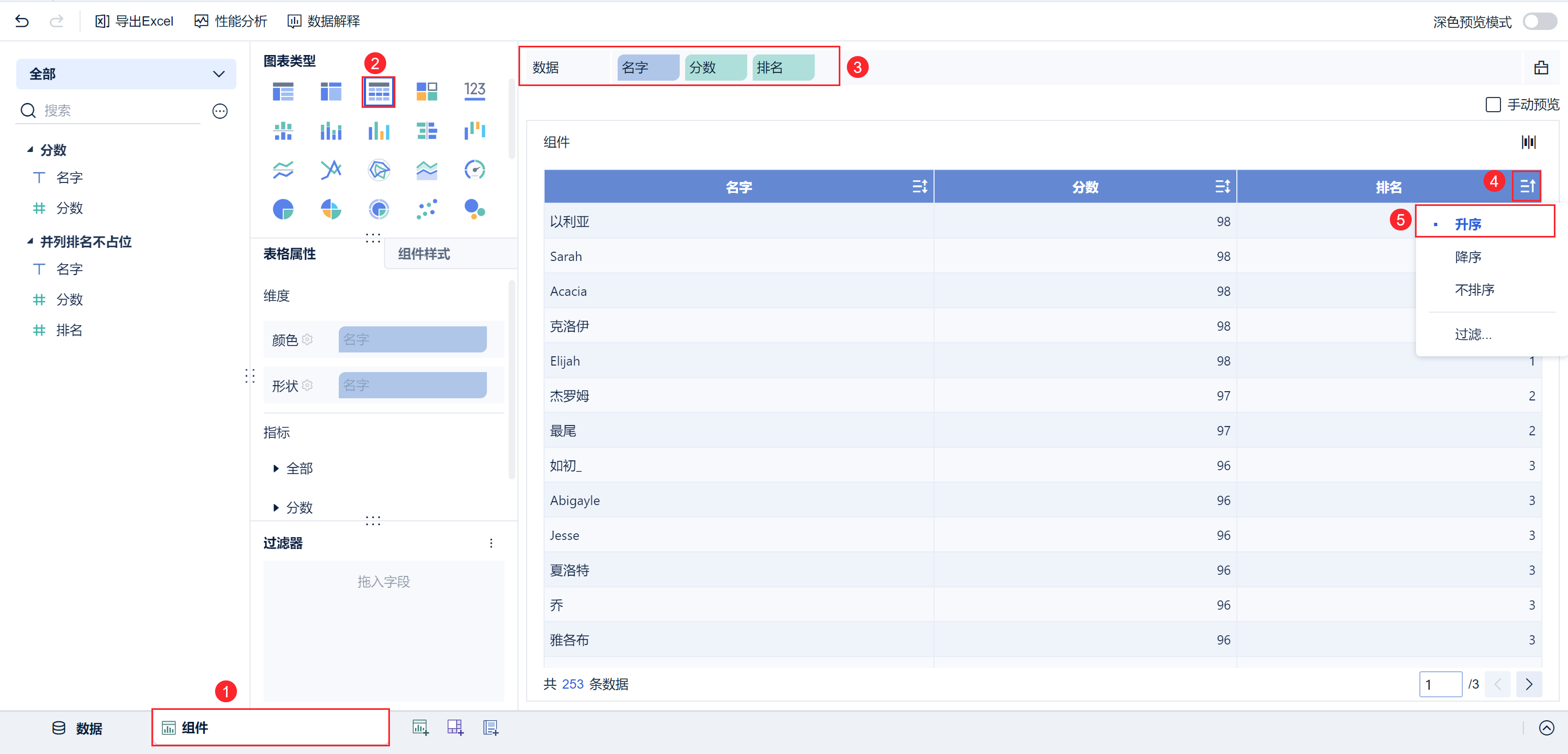Open the filter panel three-dot menu
This screenshot has width=1568, height=754.
[491, 543]
